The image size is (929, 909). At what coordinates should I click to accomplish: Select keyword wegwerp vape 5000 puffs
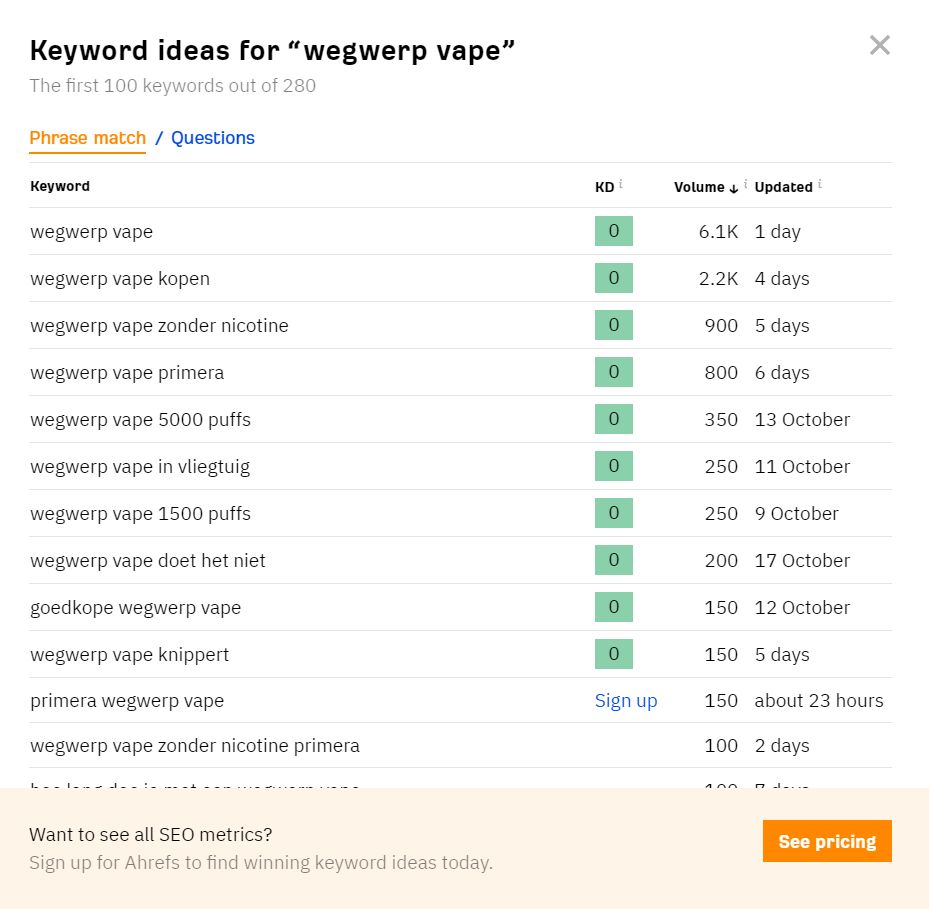click(140, 420)
